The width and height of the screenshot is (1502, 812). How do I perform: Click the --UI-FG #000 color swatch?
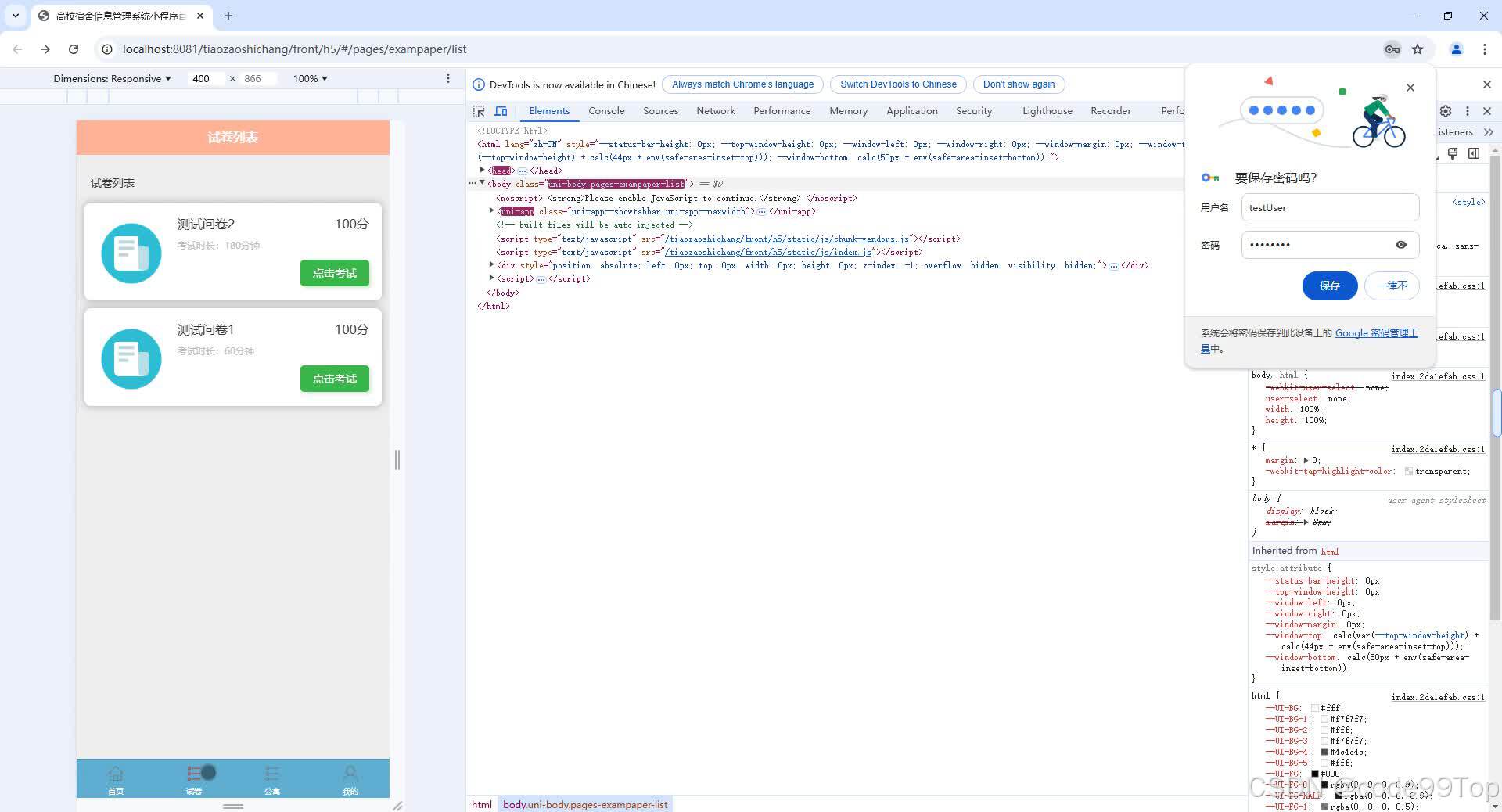point(1315,774)
